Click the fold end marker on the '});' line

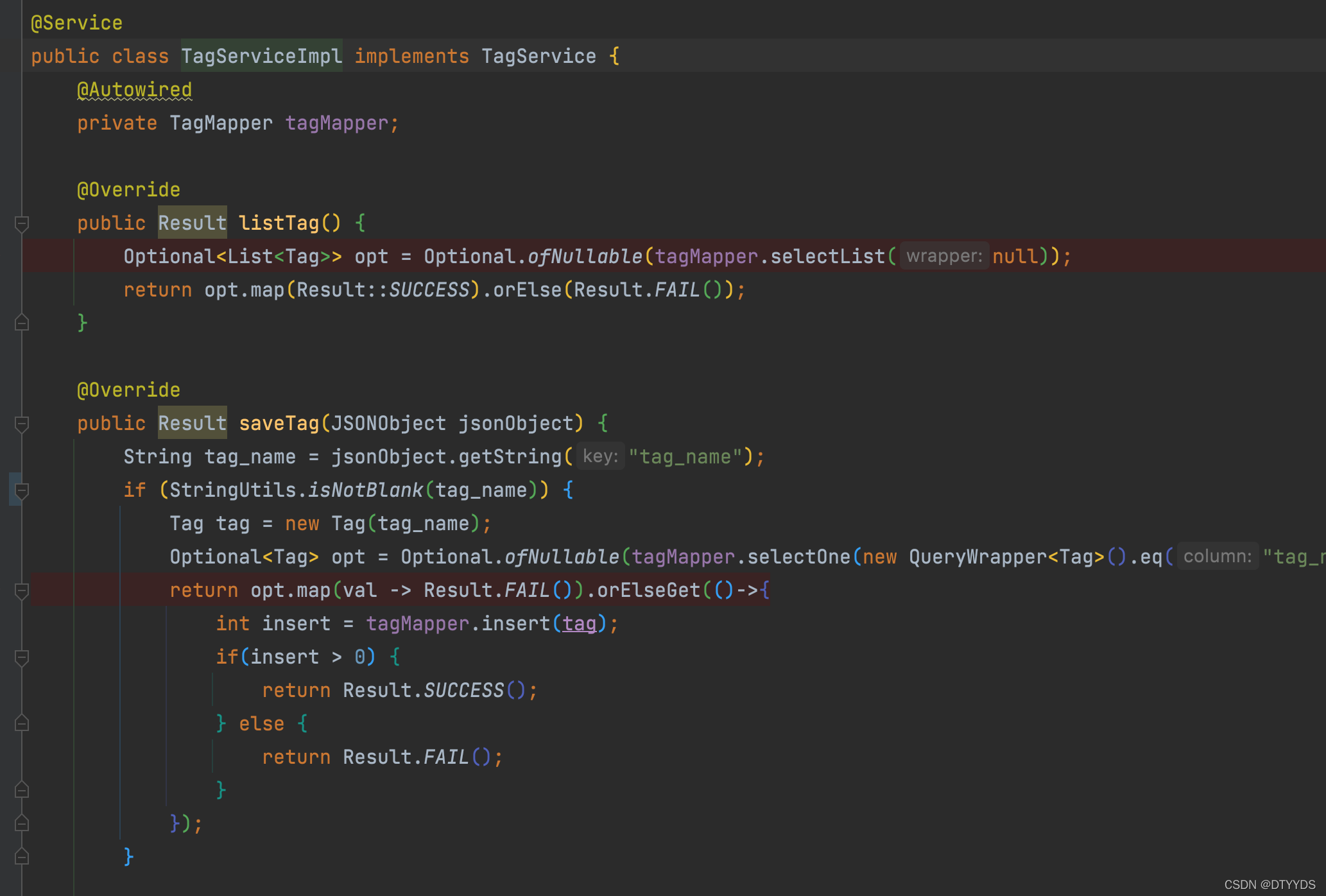pyautogui.click(x=21, y=823)
